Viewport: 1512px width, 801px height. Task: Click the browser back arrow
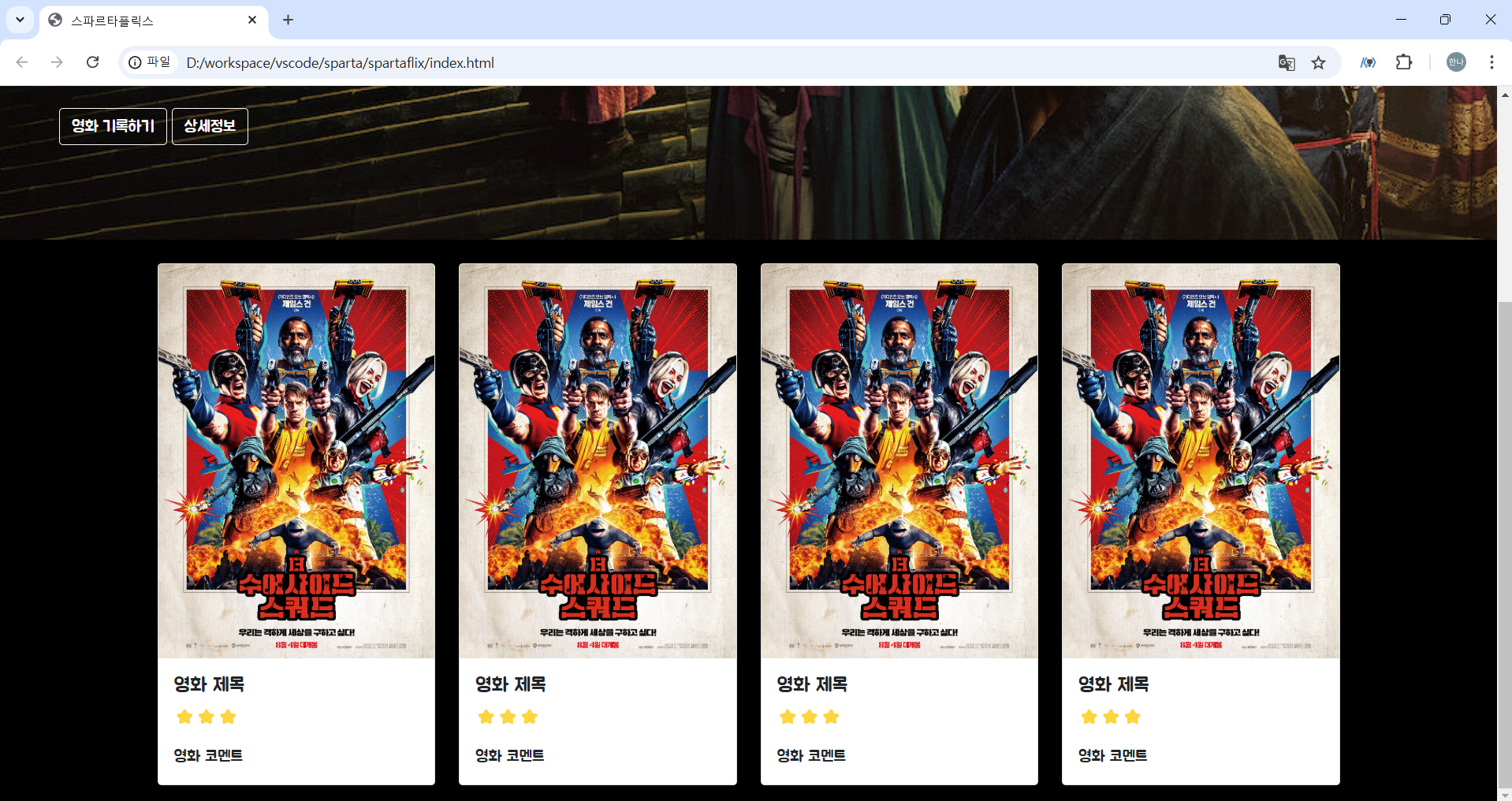(22, 62)
